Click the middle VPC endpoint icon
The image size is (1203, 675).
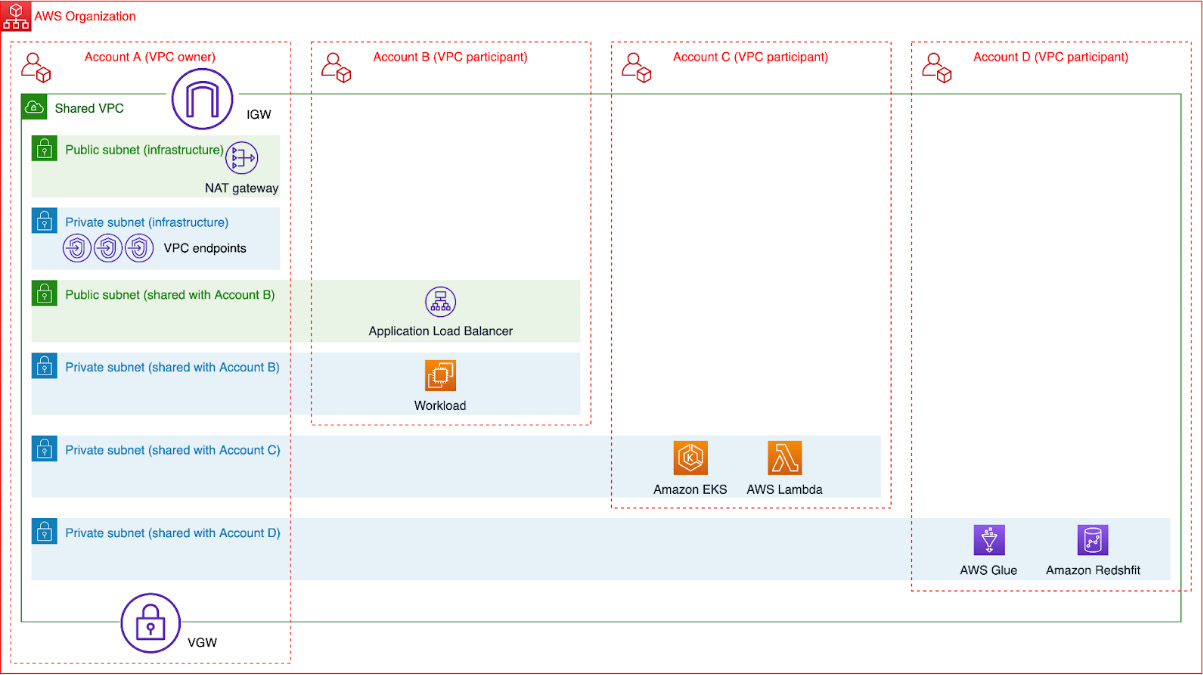point(108,248)
